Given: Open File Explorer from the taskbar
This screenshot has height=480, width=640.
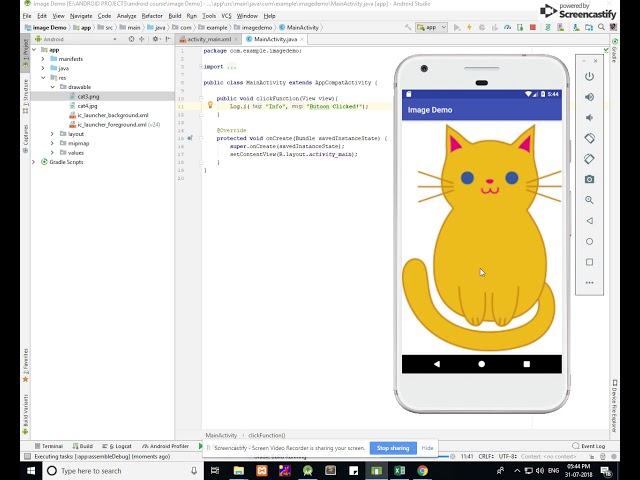Looking at the screenshot, I should pos(239,471).
